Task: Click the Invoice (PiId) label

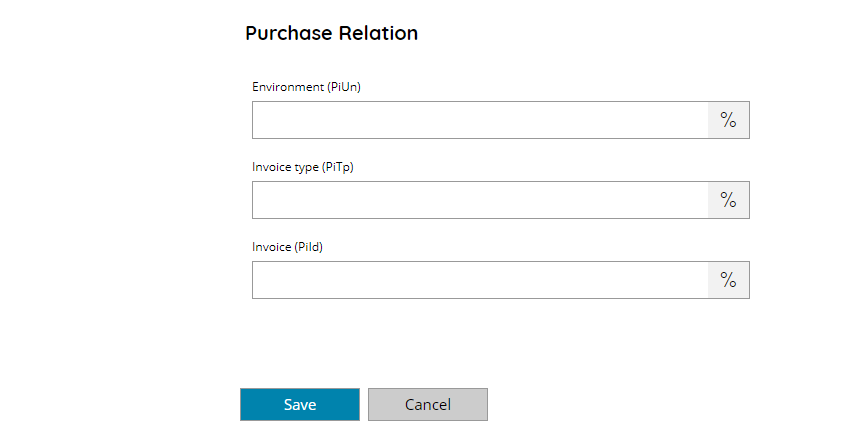Action: 287,247
